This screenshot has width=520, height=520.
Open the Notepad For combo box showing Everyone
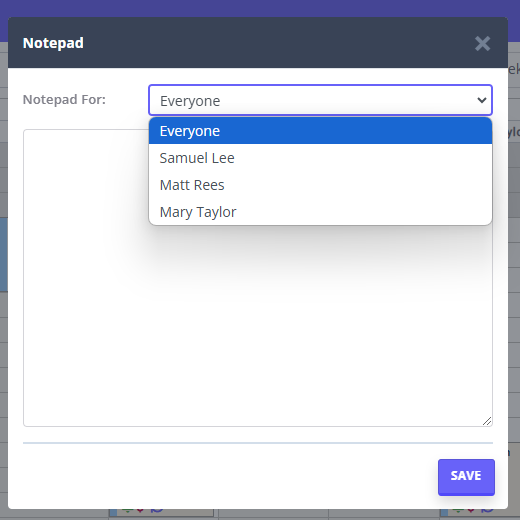(320, 100)
